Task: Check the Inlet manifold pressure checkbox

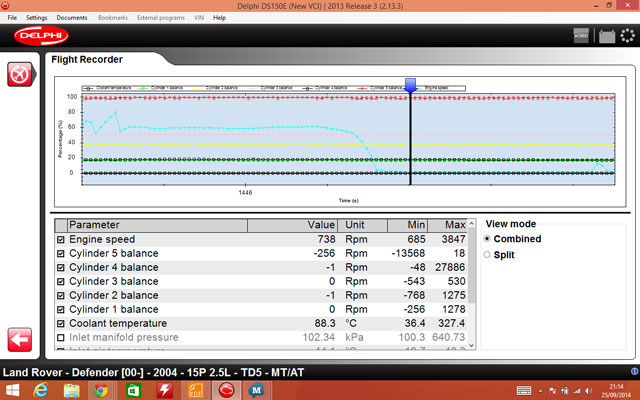Action: click(x=61, y=338)
